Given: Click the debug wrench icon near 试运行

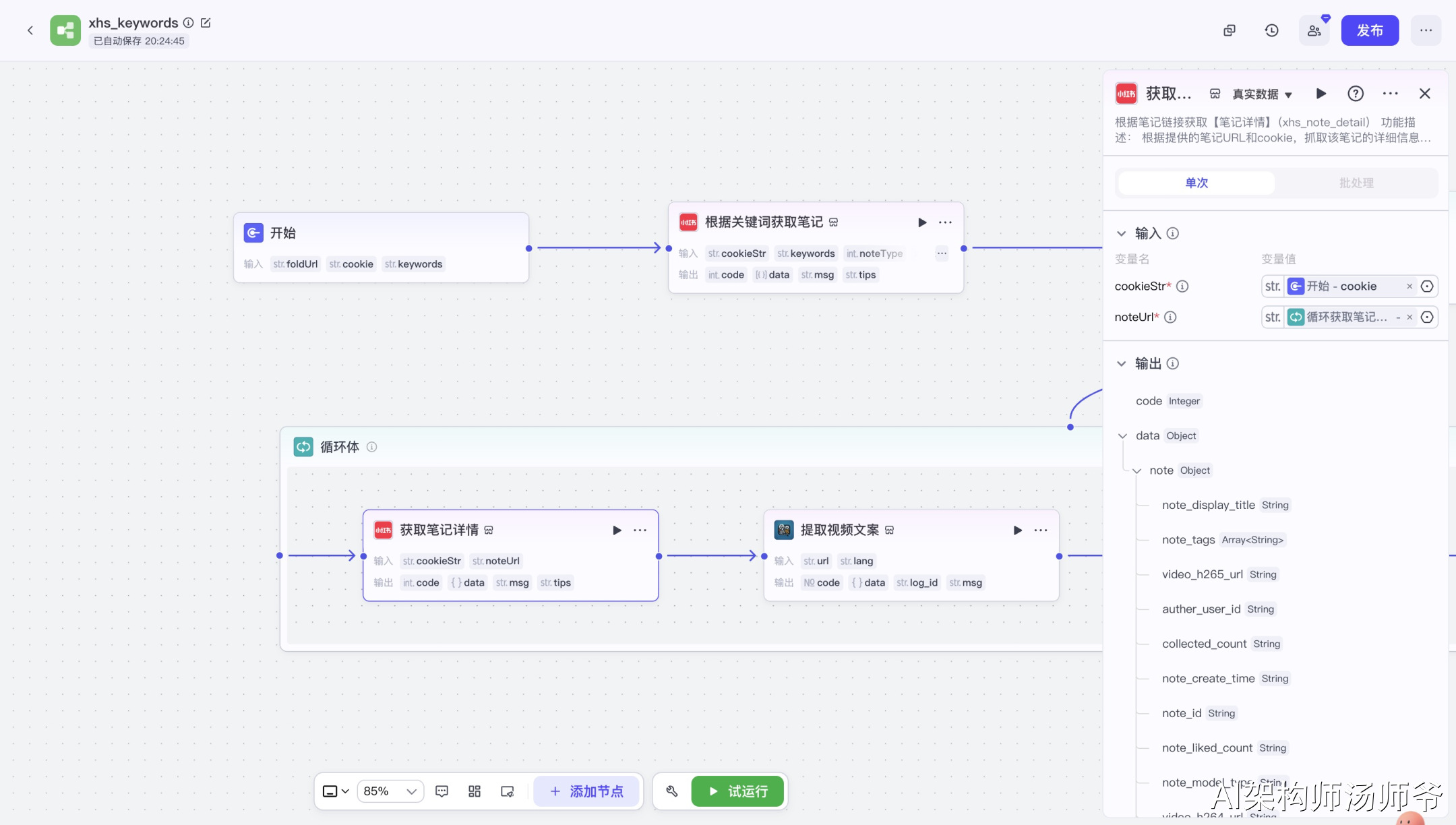Looking at the screenshot, I should coord(672,791).
